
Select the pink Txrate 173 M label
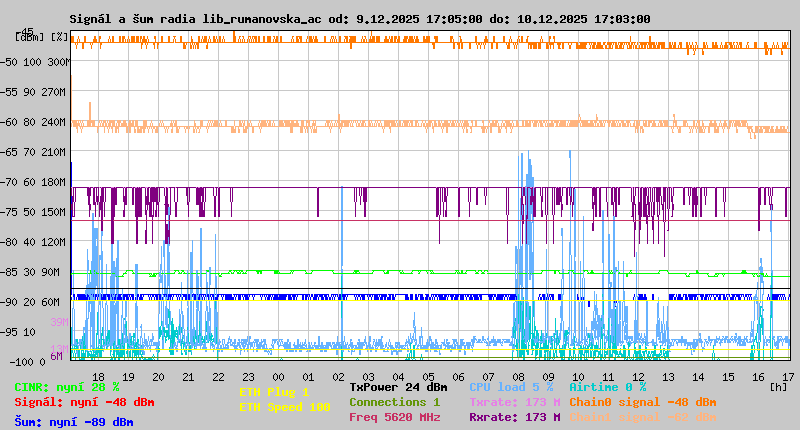click(514, 402)
